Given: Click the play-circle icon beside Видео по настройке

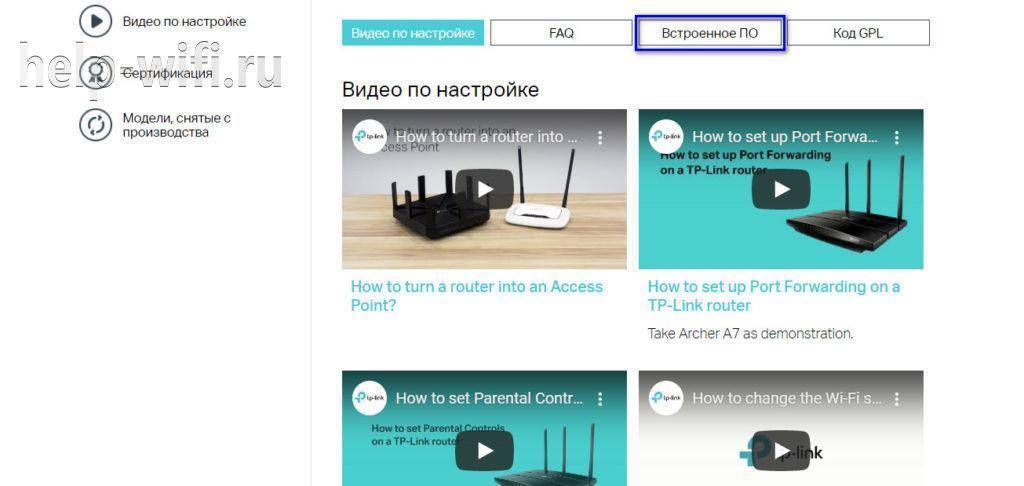Looking at the screenshot, I should point(96,22).
